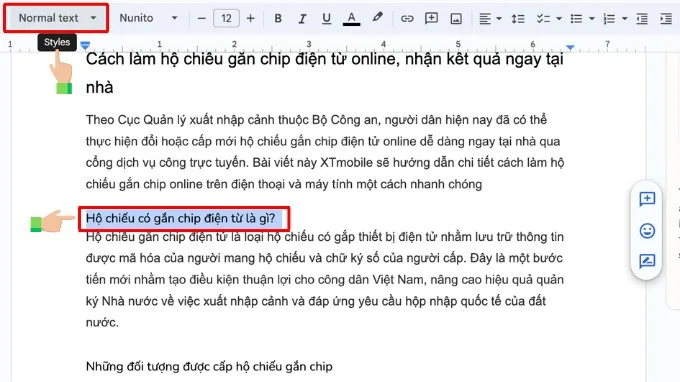Screen dimensions: 680x382
Task: Click the Suggest edits side button
Action: (647, 261)
